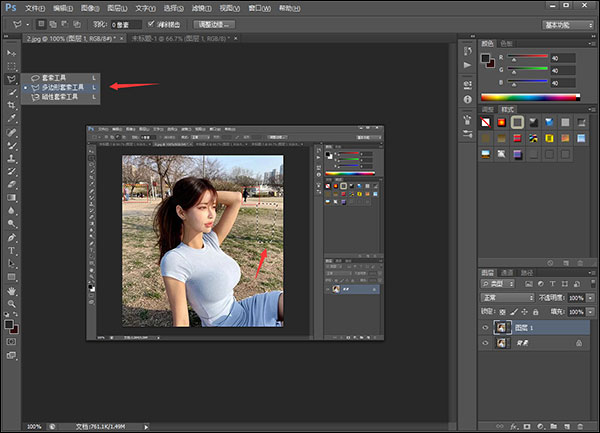Select the Type (T) tool
The height and width of the screenshot is (433, 600).
(x=12, y=250)
